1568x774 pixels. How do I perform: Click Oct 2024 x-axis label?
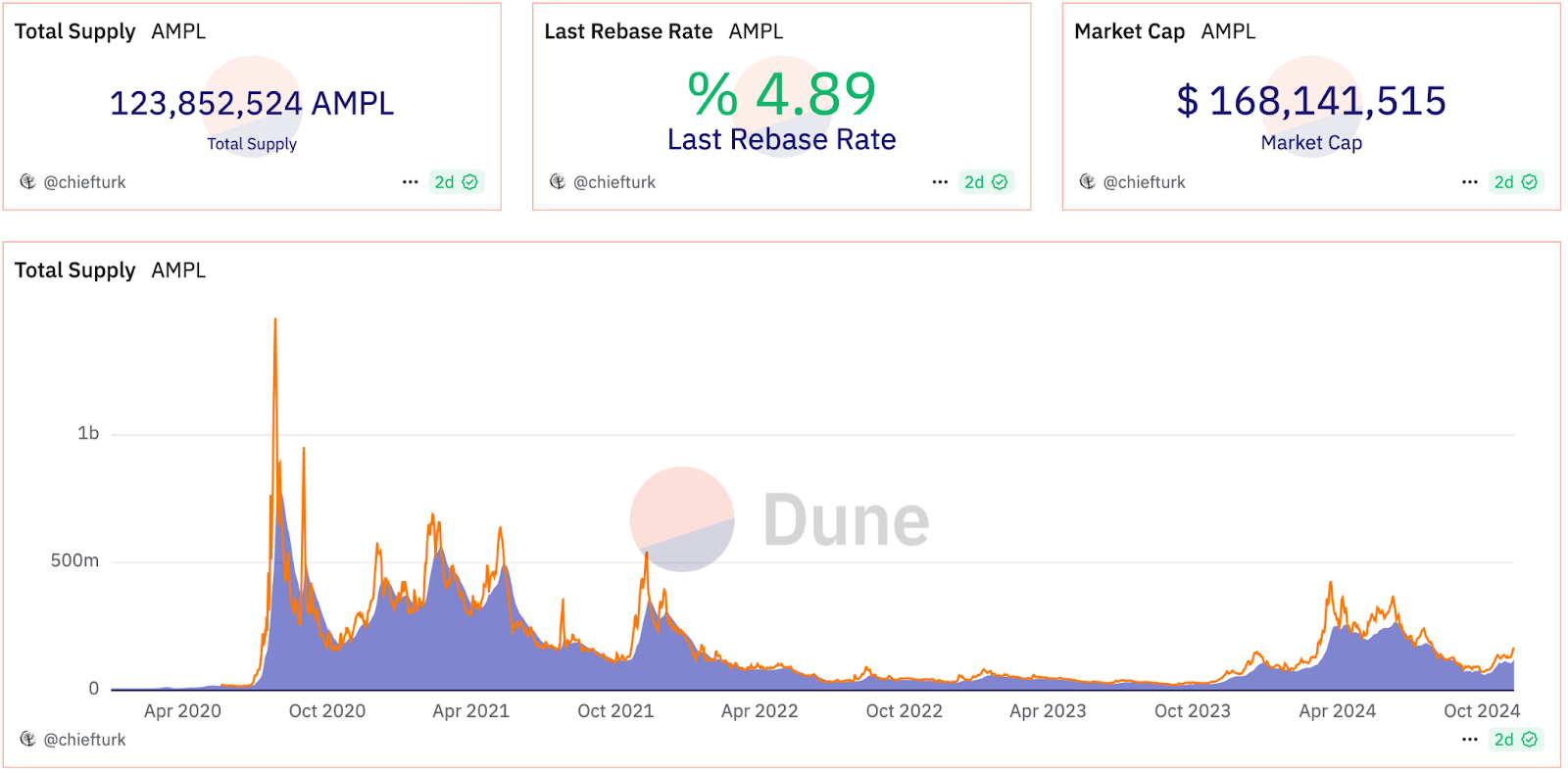tap(1482, 711)
